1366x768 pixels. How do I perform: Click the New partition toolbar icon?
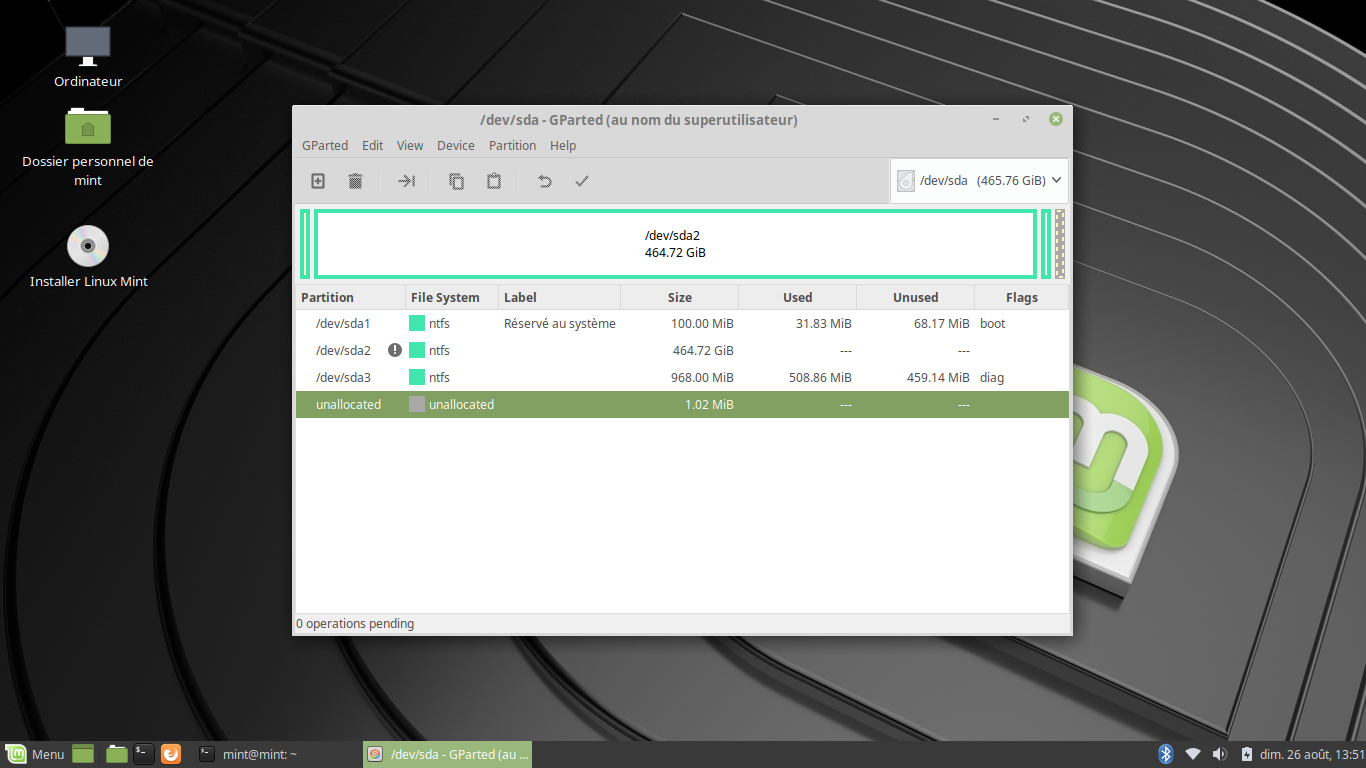pos(318,181)
